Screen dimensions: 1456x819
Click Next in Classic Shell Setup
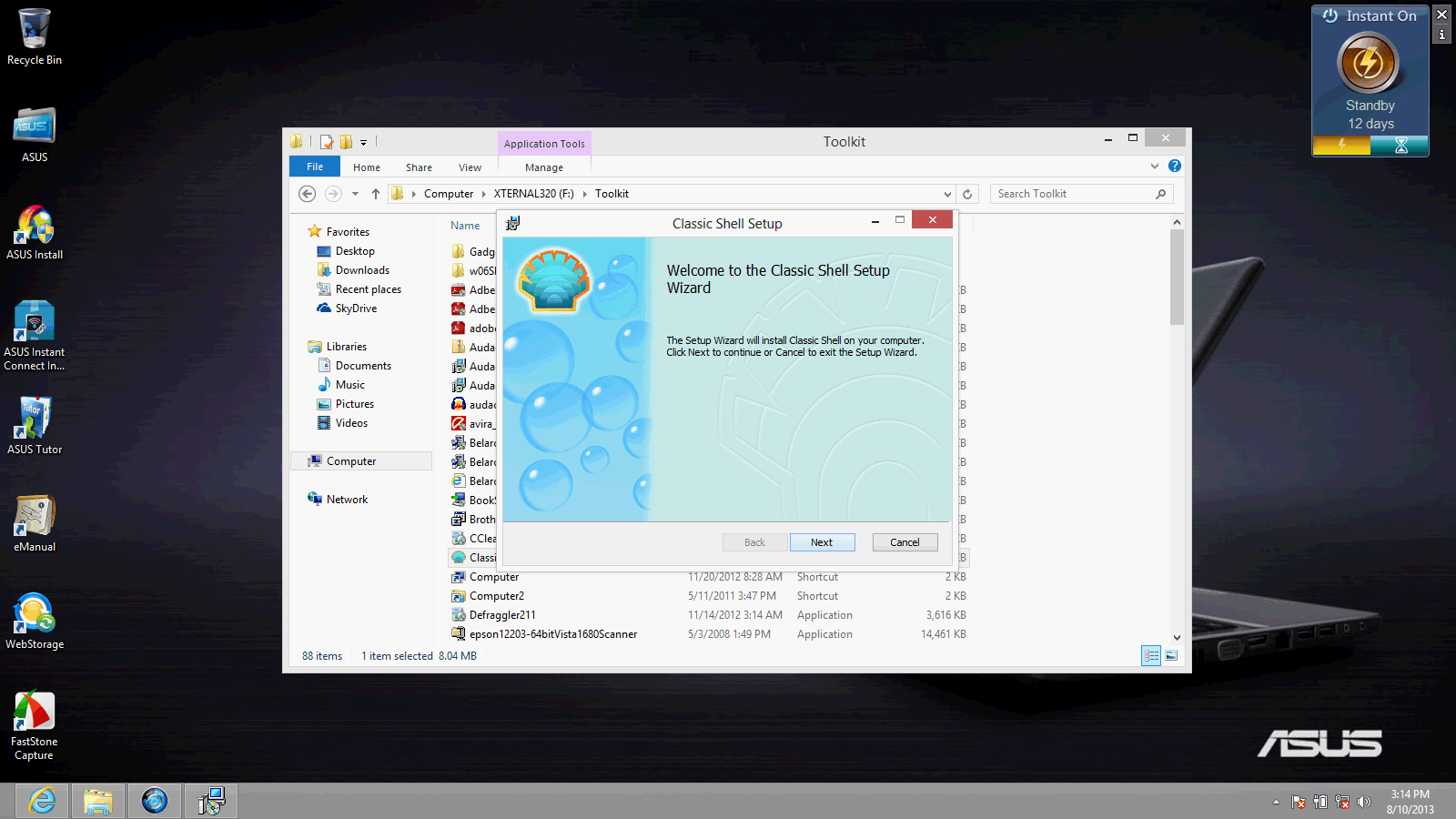pos(822,542)
